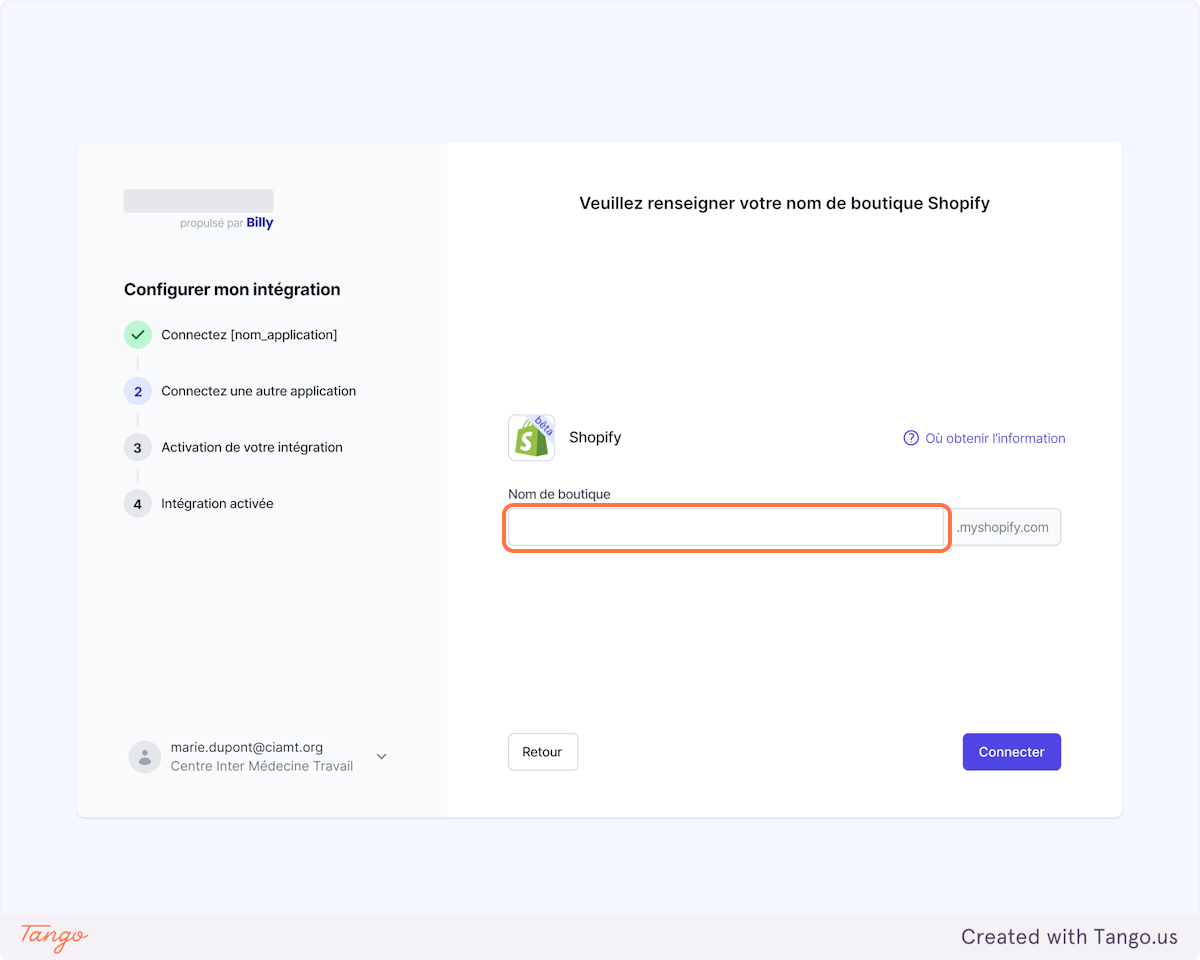Viewport: 1200px width, 960px height.
Task: Click the user avatar icon
Action: click(145, 757)
